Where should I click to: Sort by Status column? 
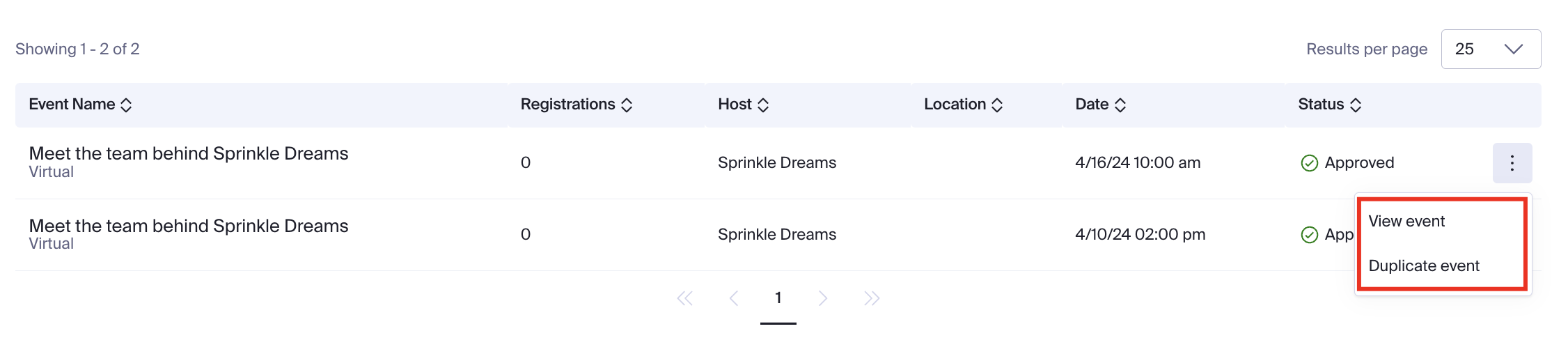click(1355, 105)
